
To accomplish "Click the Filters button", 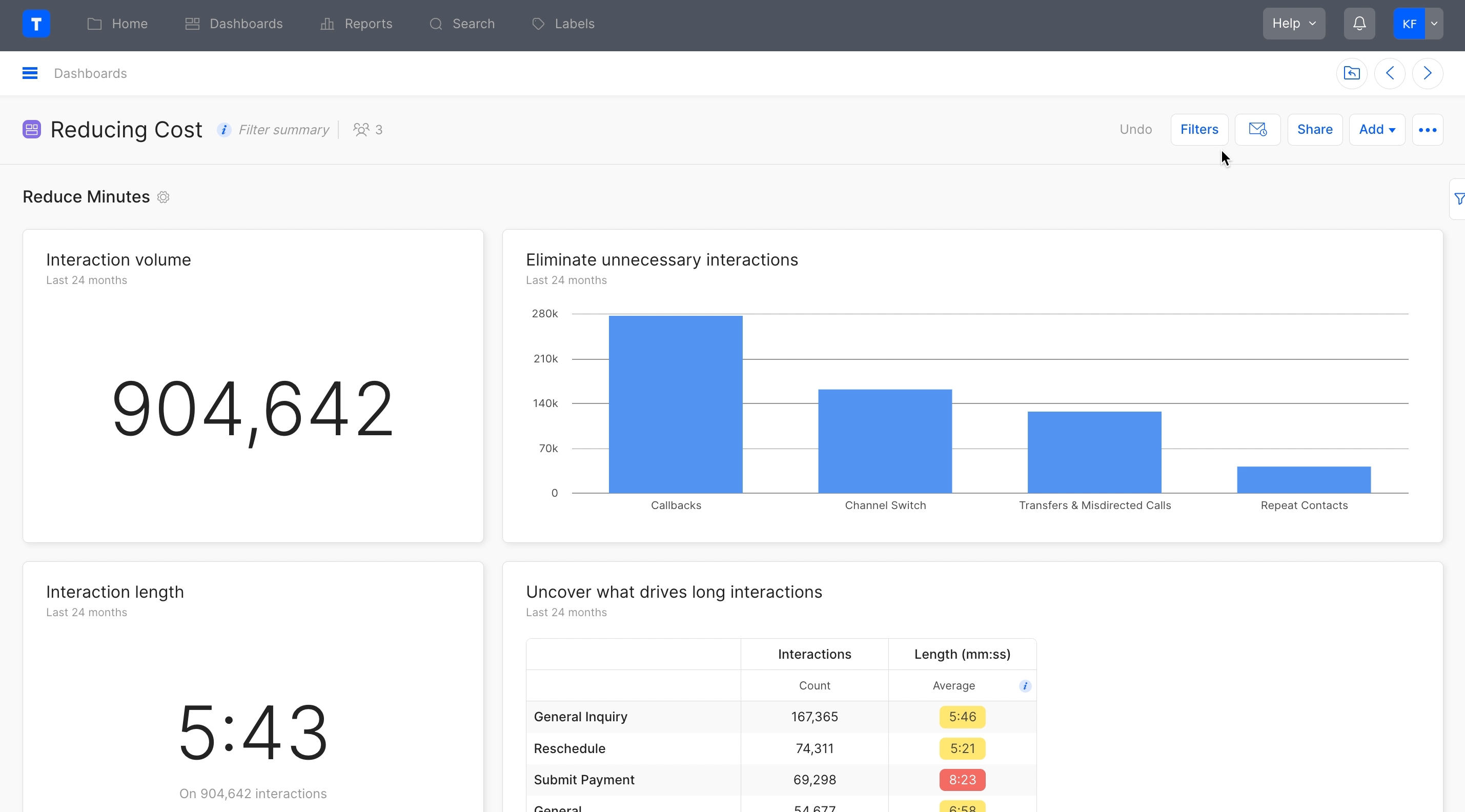I will tap(1199, 130).
